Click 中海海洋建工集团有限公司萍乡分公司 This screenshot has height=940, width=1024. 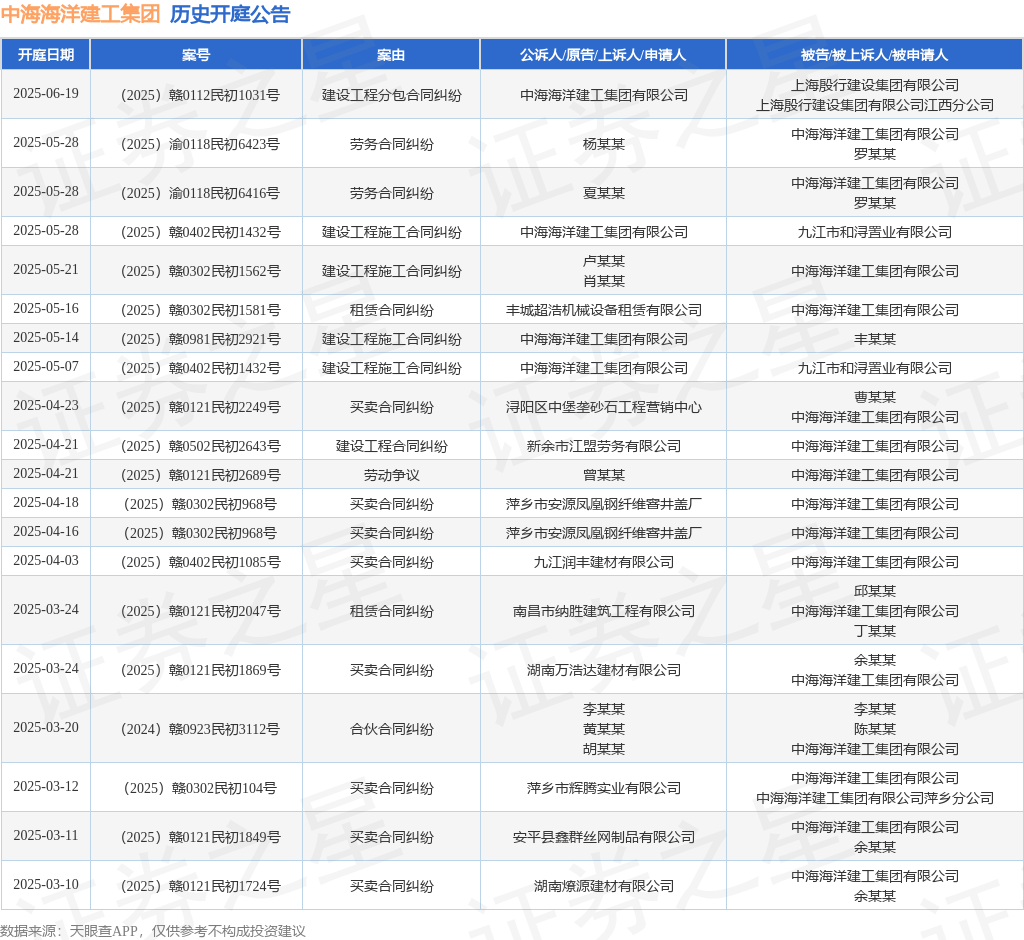tap(874, 798)
